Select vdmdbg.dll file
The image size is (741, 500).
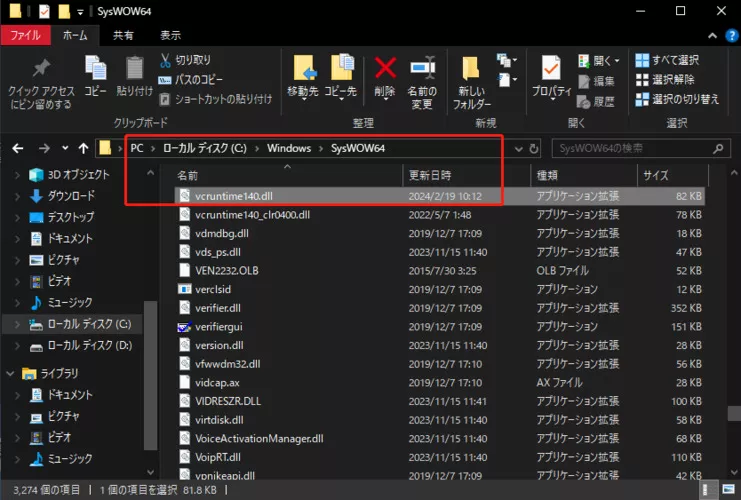pyautogui.click(x=439, y=233)
